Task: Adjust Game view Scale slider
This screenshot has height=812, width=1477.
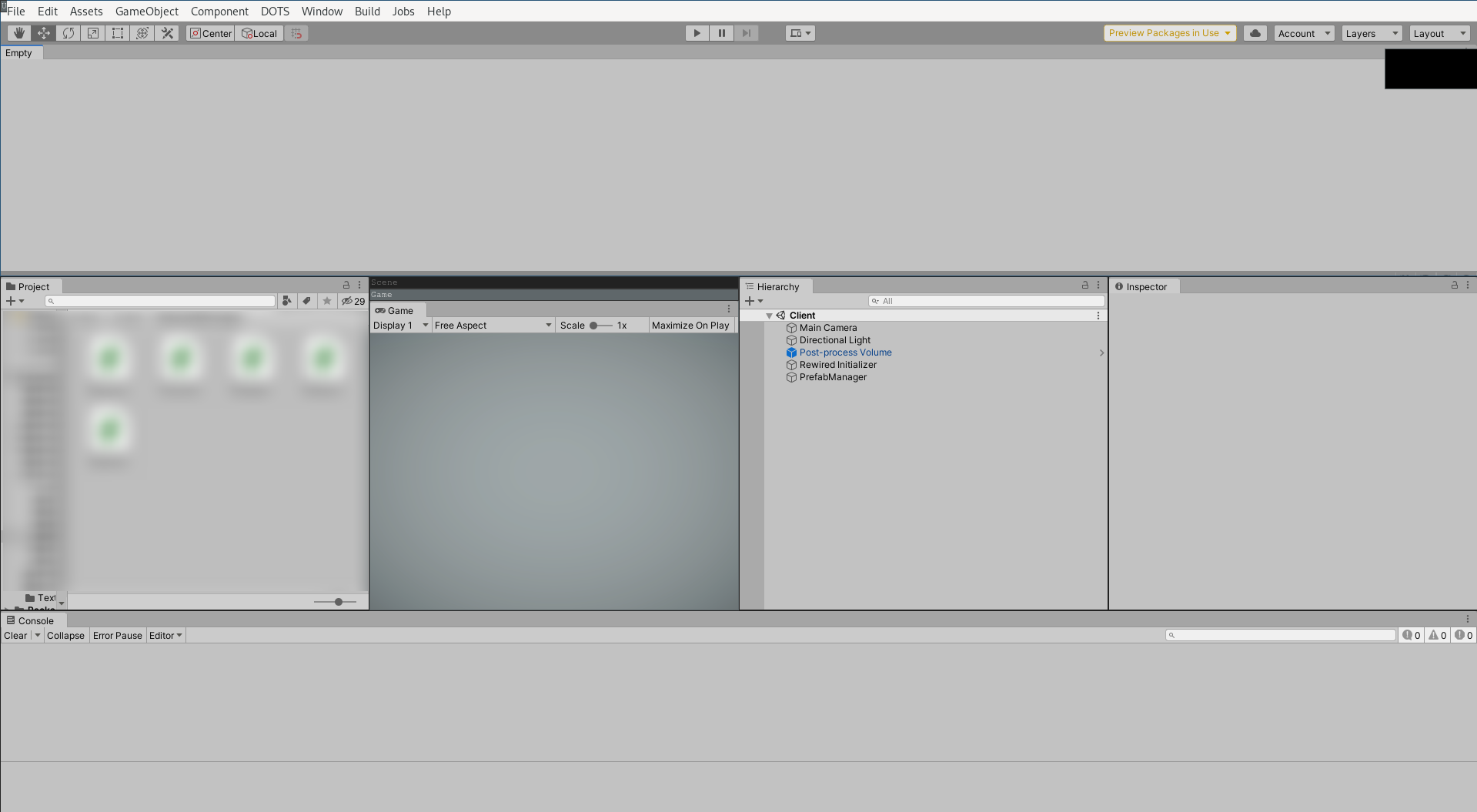Action: (601, 326)
